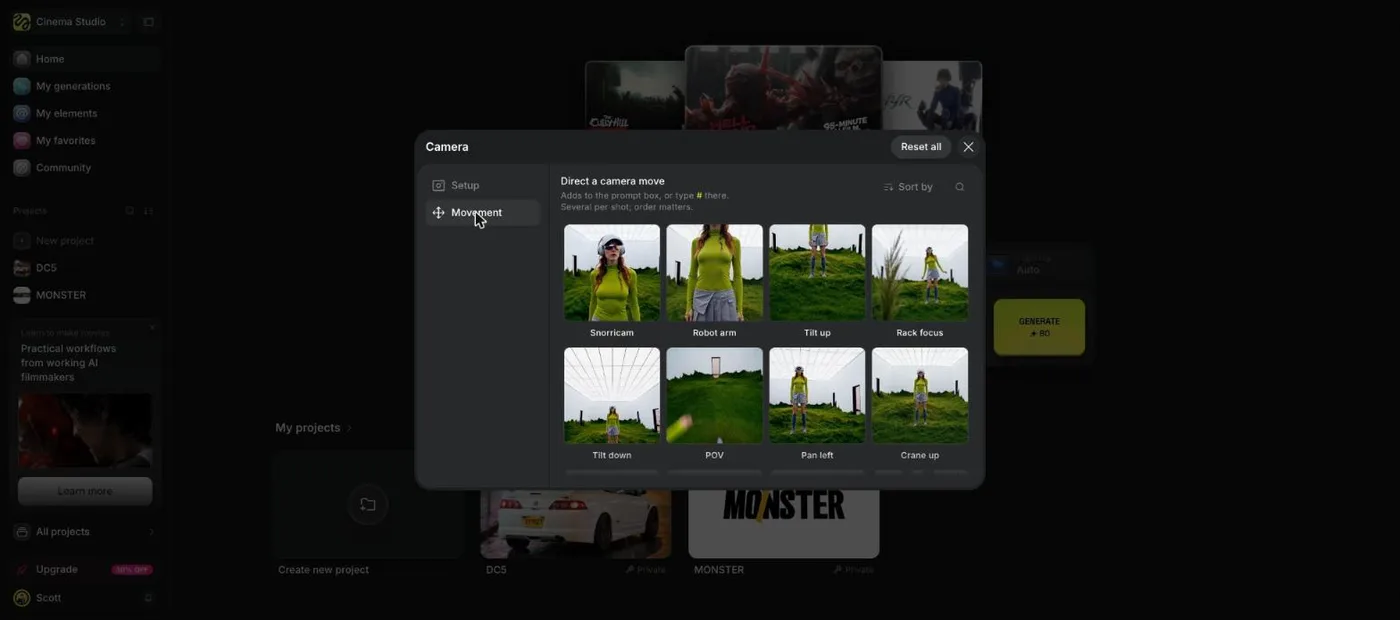This screenshot has height=620, width=1400.
Task: Go to My elements icon
Action: click(x=21, y=113)
